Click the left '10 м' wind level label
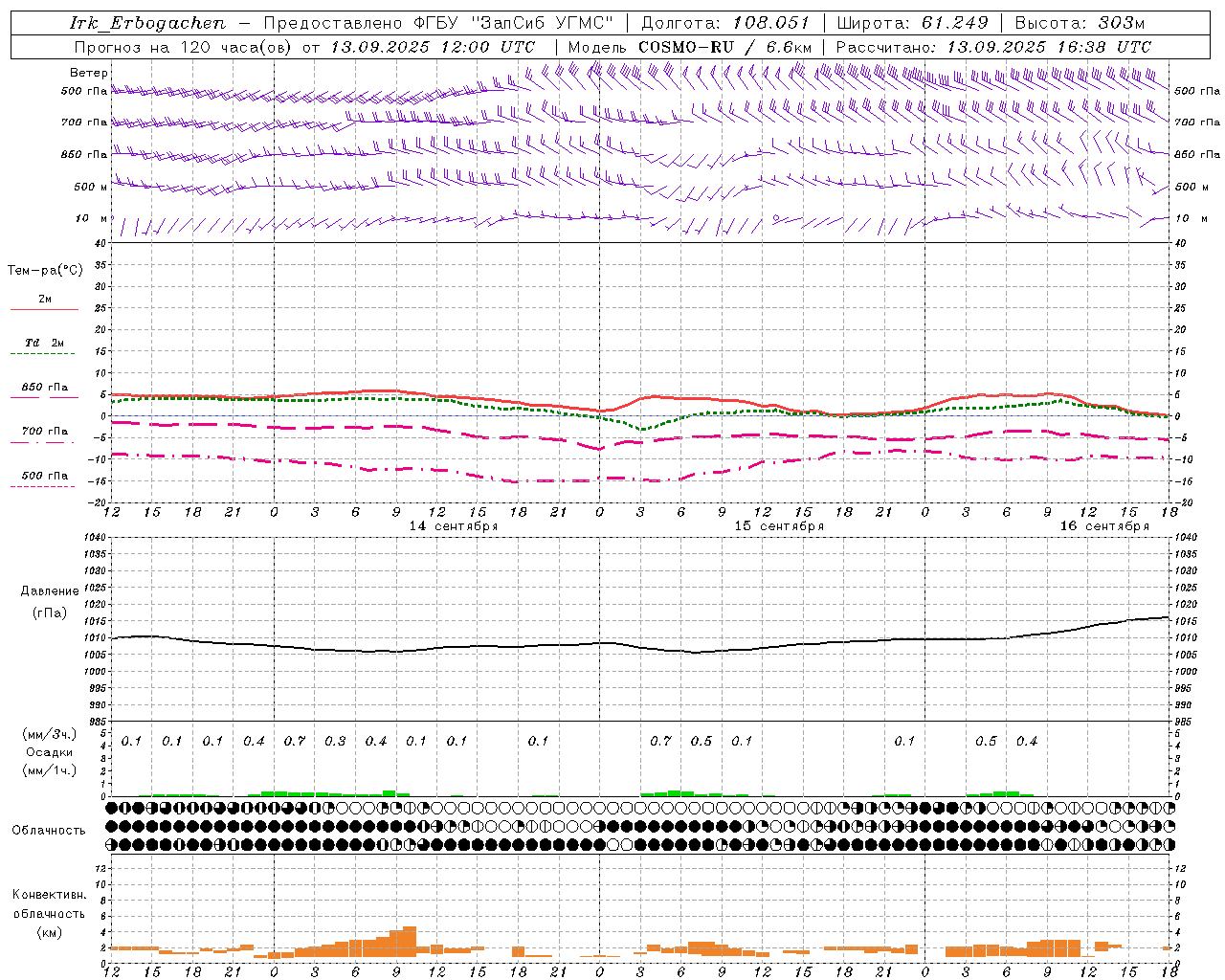1225x980 pixels. coord(92,218)
